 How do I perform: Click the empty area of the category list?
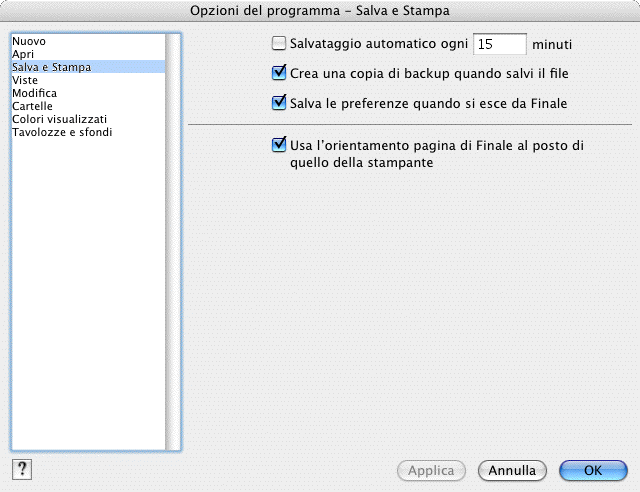[87, 300]
